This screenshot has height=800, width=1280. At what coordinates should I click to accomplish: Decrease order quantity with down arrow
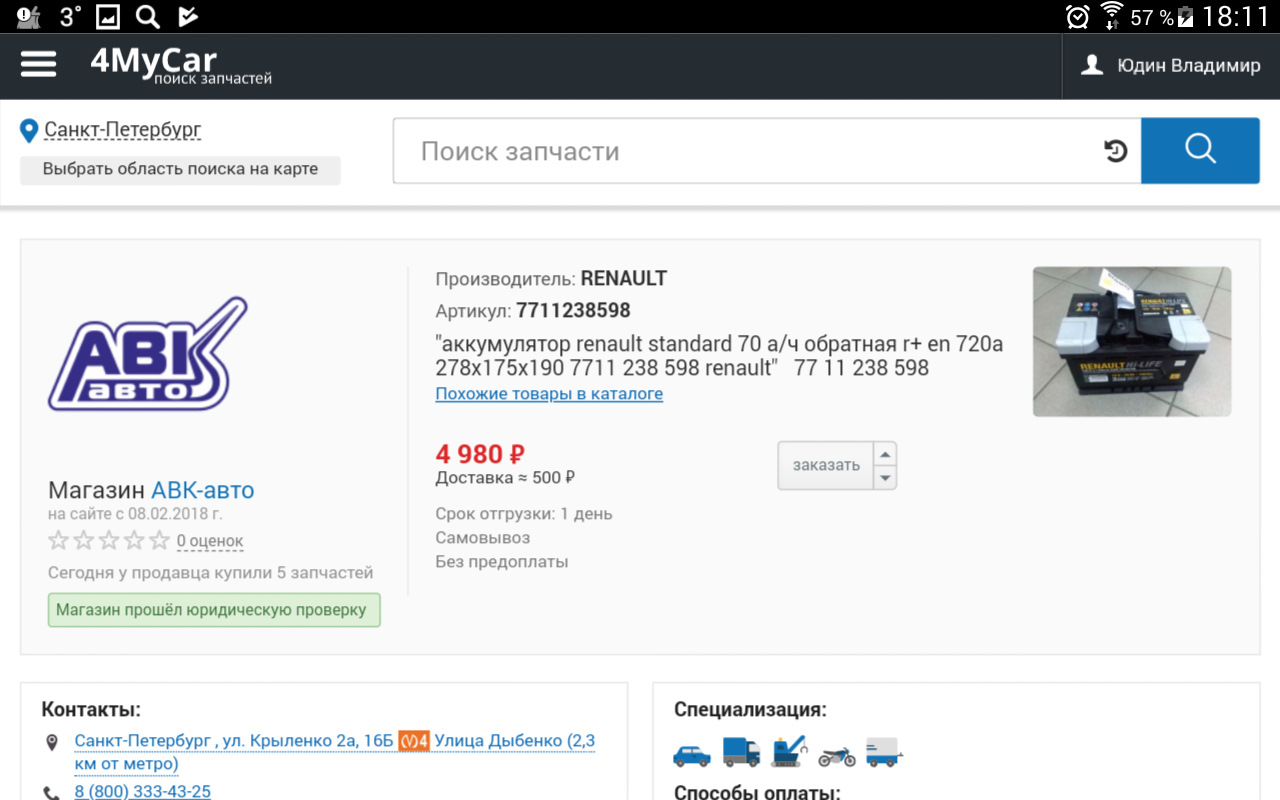pos(884,478)
